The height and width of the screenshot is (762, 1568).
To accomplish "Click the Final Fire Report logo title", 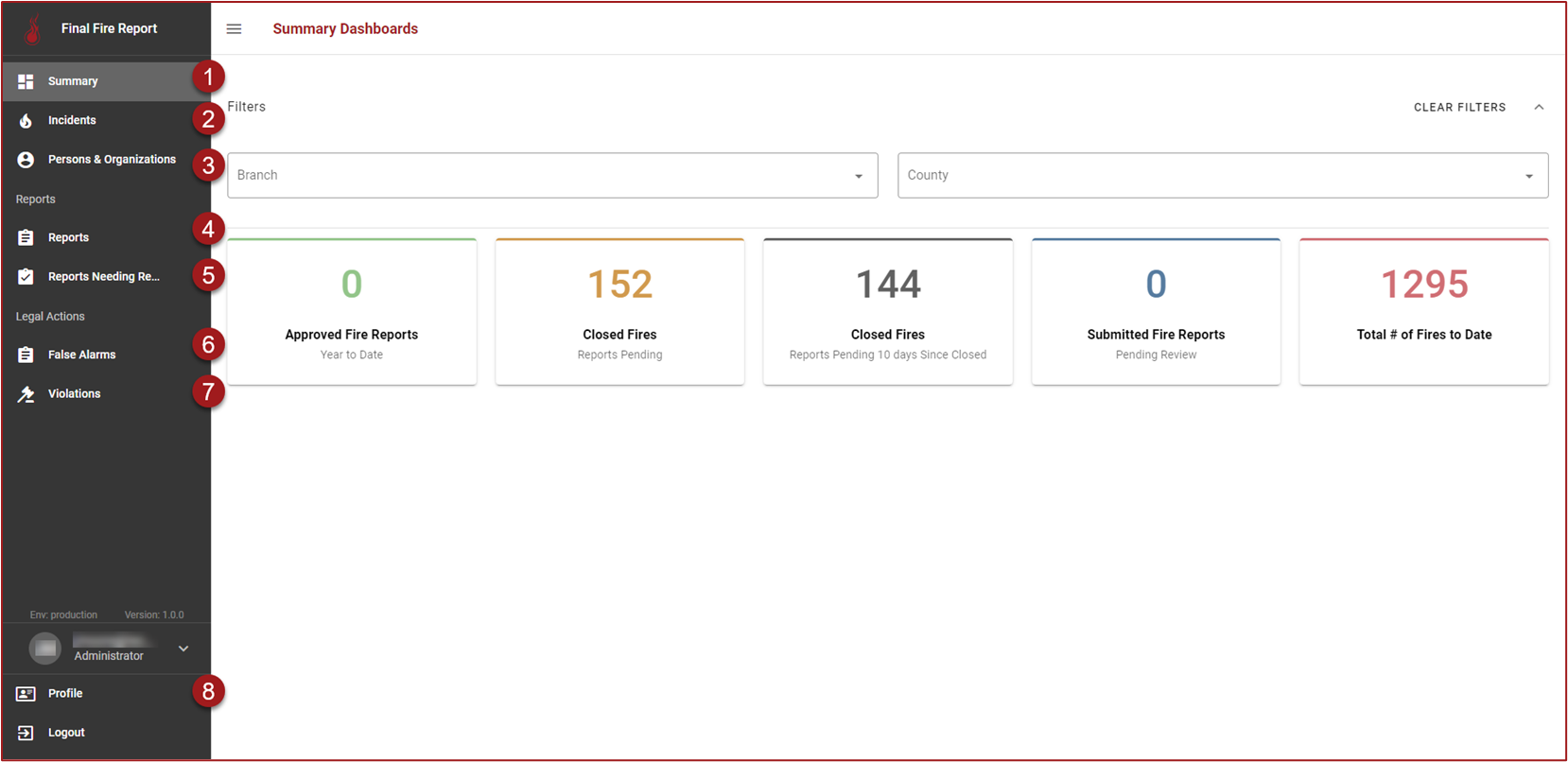I will coord(109,28).
